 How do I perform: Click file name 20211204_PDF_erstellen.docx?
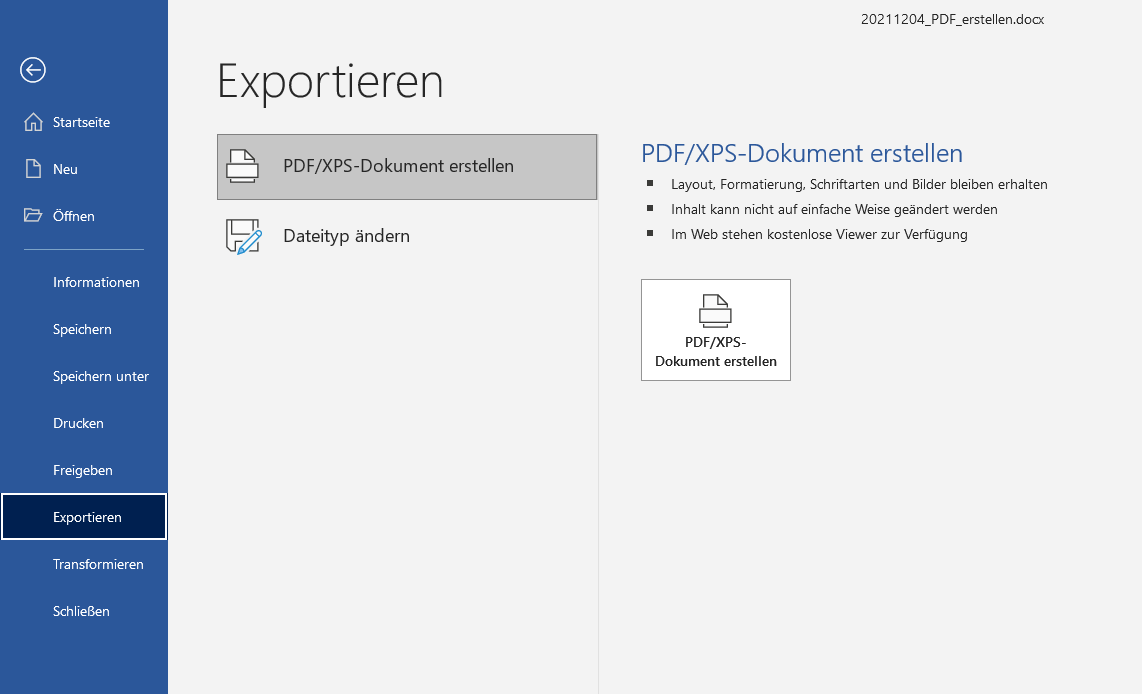(952, 20)
